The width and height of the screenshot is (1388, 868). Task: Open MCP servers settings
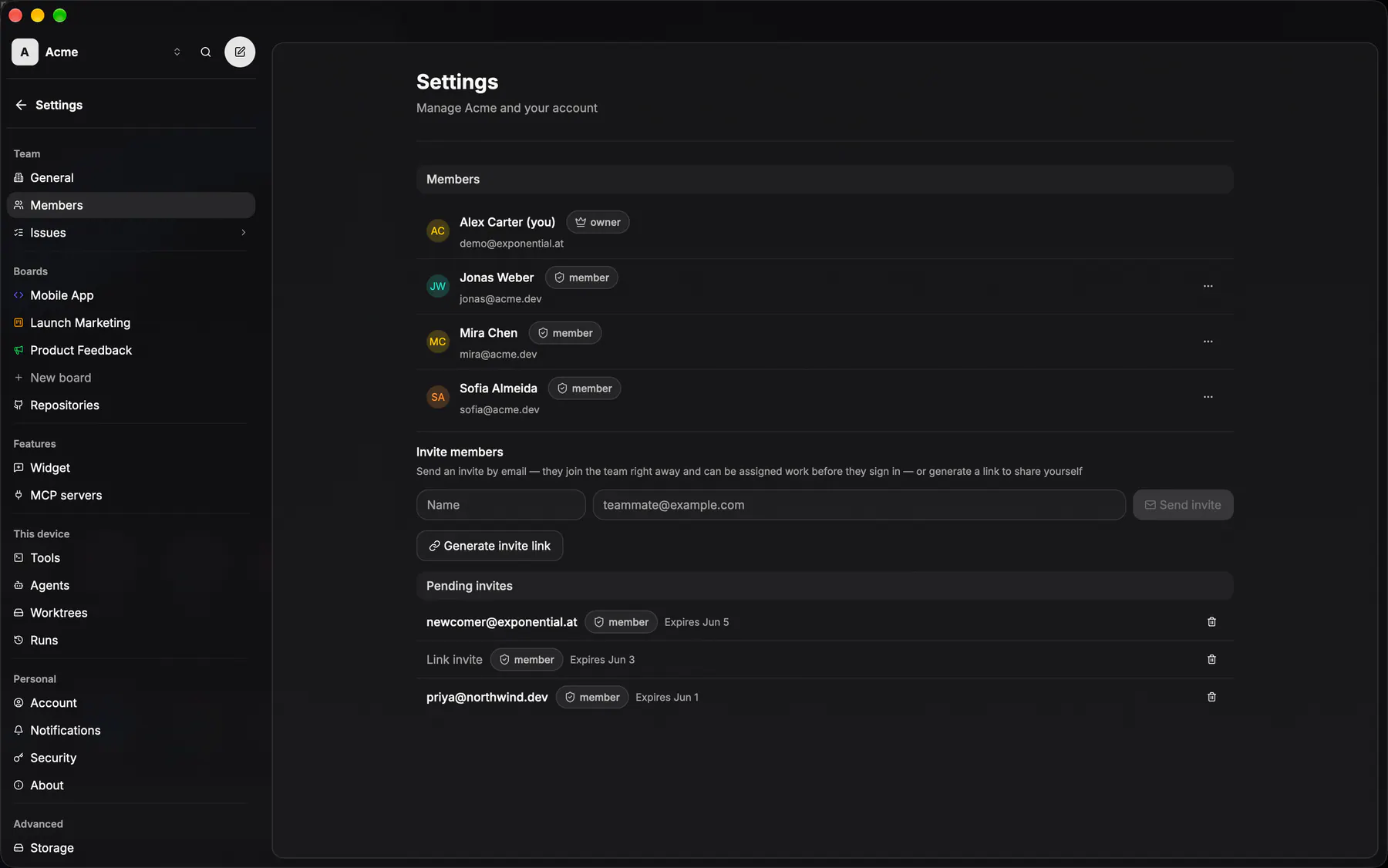point(131,496)
